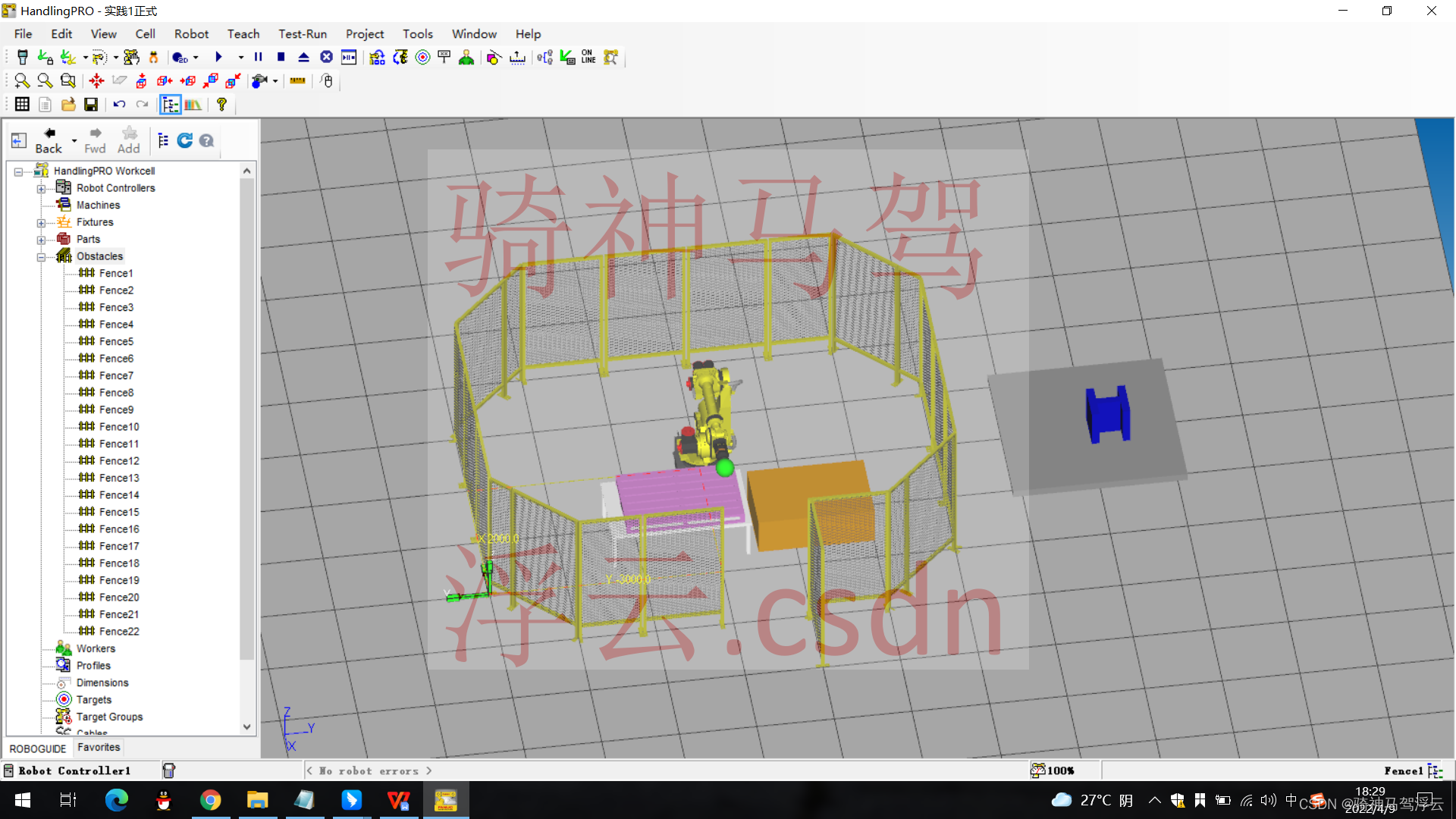Zoom out with the magnifier minus icon
The height and width of the screenshot is (819, 1456).
pos(45,80)
